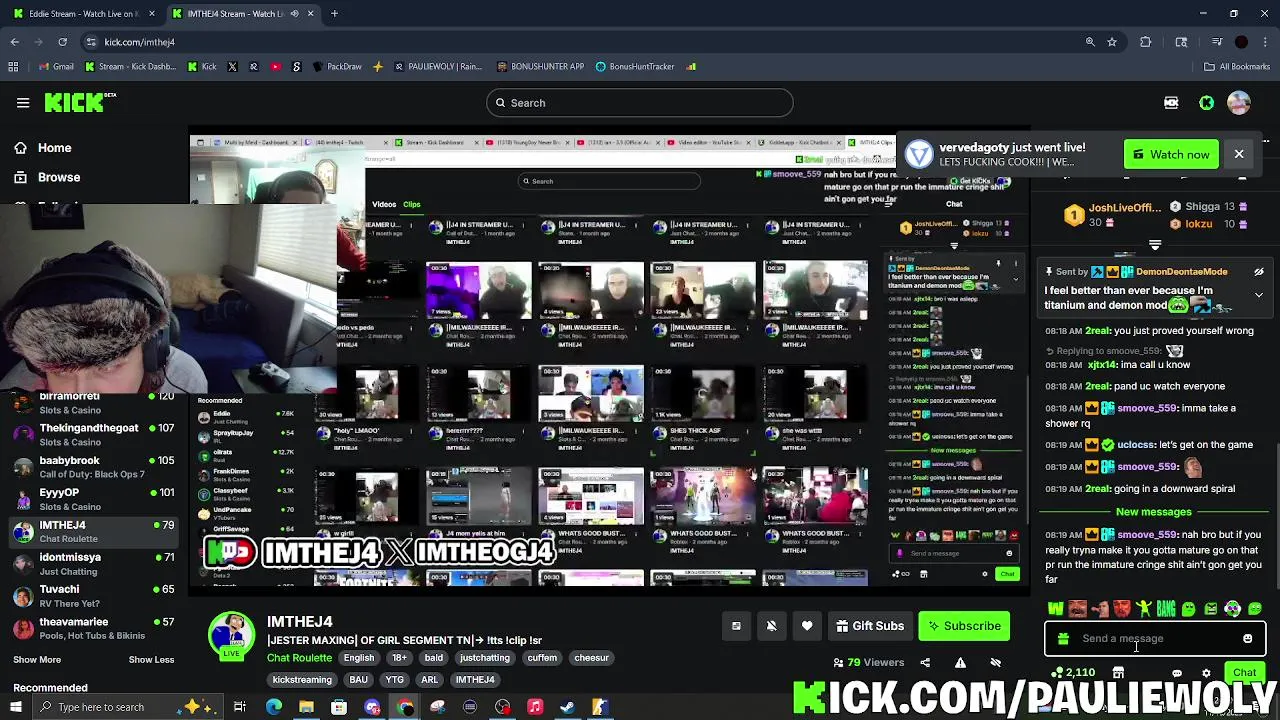
Task: Reload the page
Action: (x=62, y=42)
